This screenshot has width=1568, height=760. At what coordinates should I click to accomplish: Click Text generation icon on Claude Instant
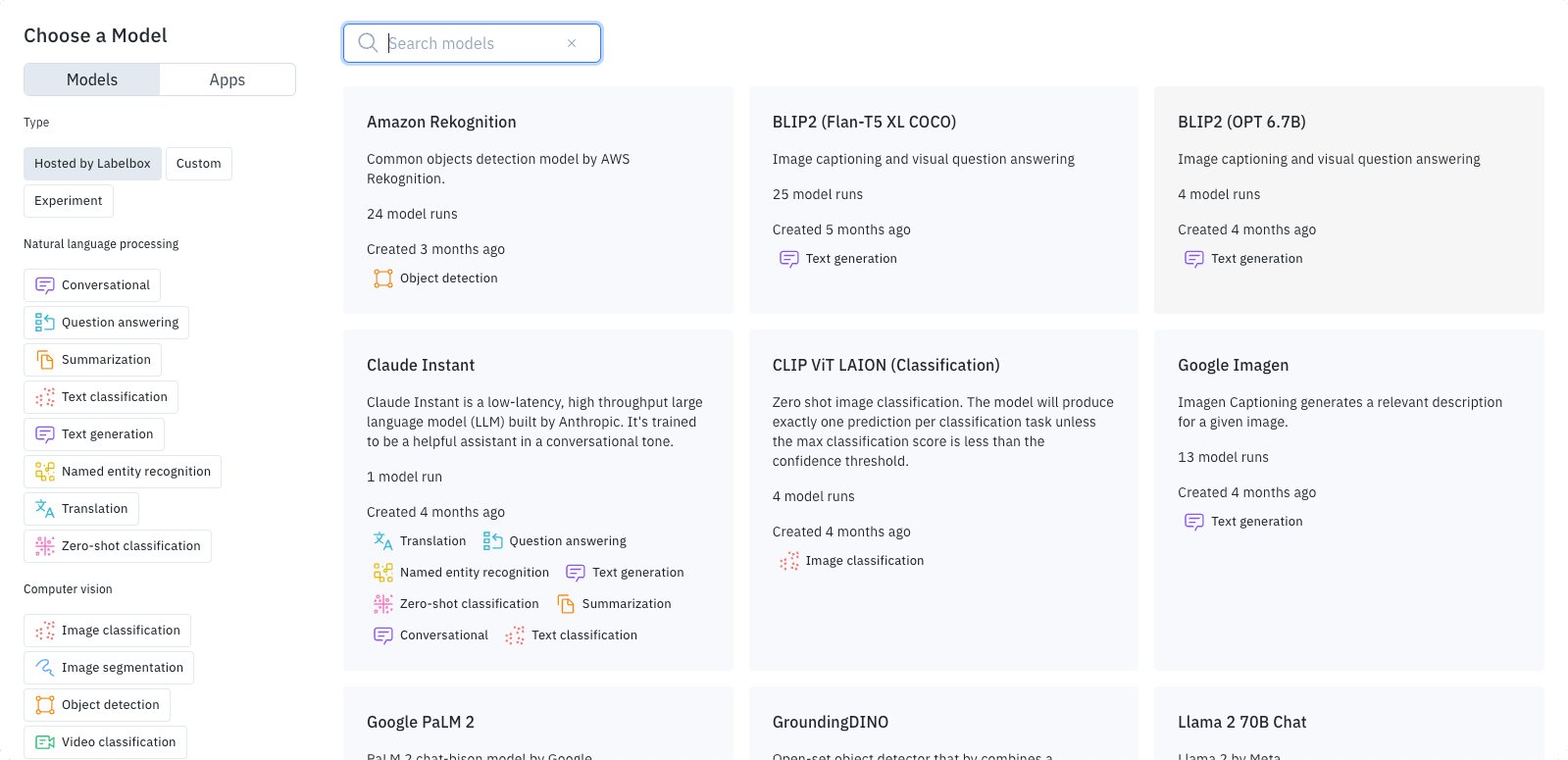click(x=576, y=573)
